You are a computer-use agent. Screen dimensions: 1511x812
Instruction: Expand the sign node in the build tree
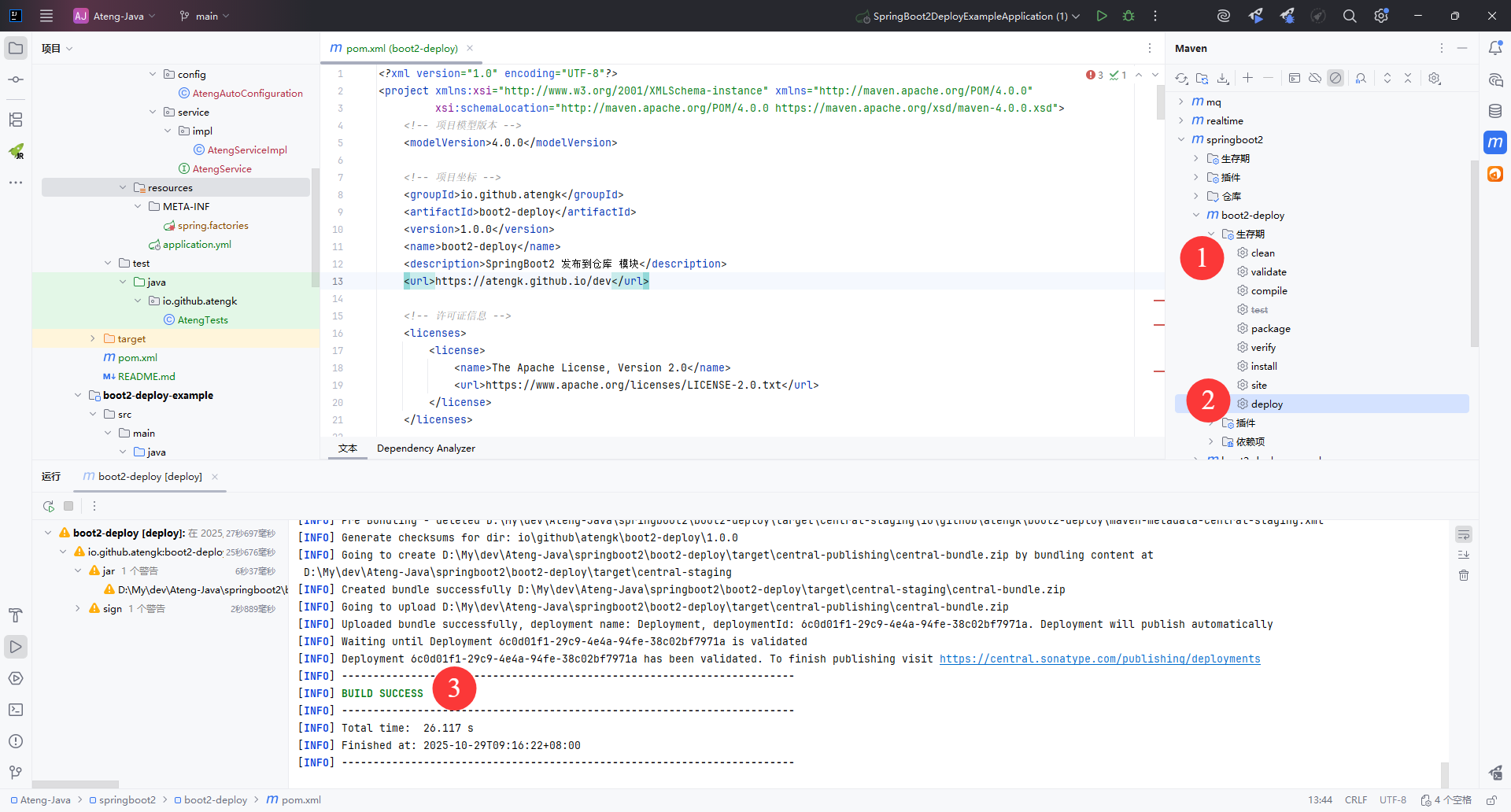(78, 608)
